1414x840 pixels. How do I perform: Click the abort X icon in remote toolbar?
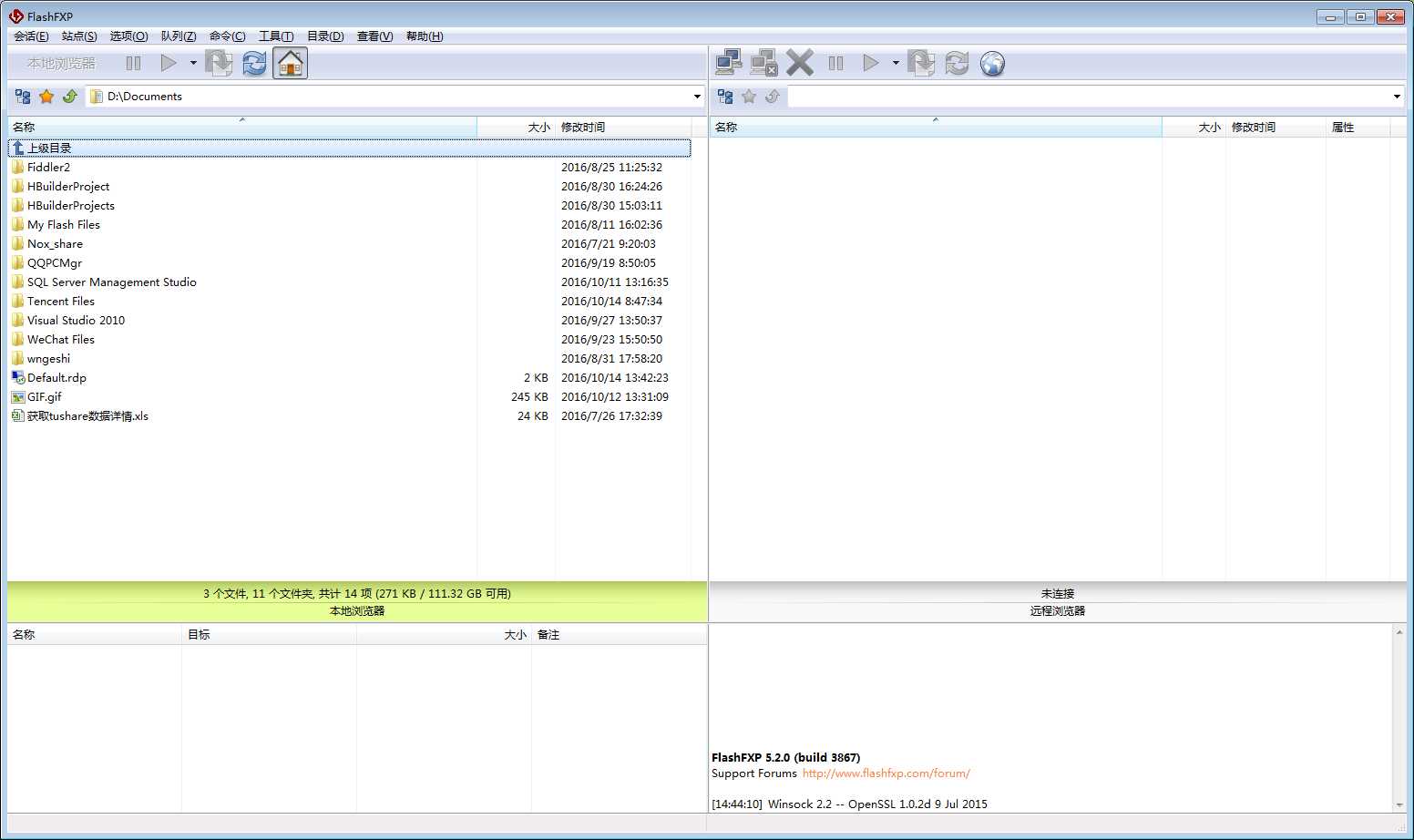[x=800, y=63]
